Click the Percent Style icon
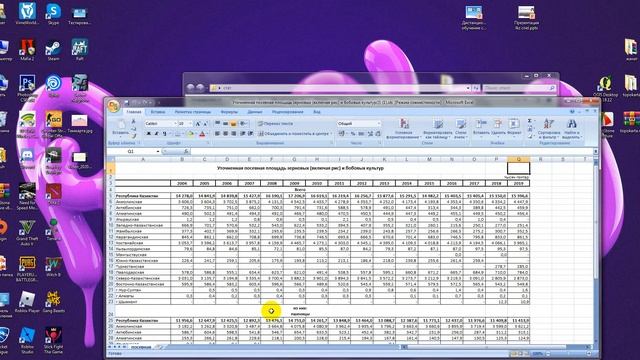Image resolution: width=640 pixels, height=360 pixels. [x=353, y=134]
